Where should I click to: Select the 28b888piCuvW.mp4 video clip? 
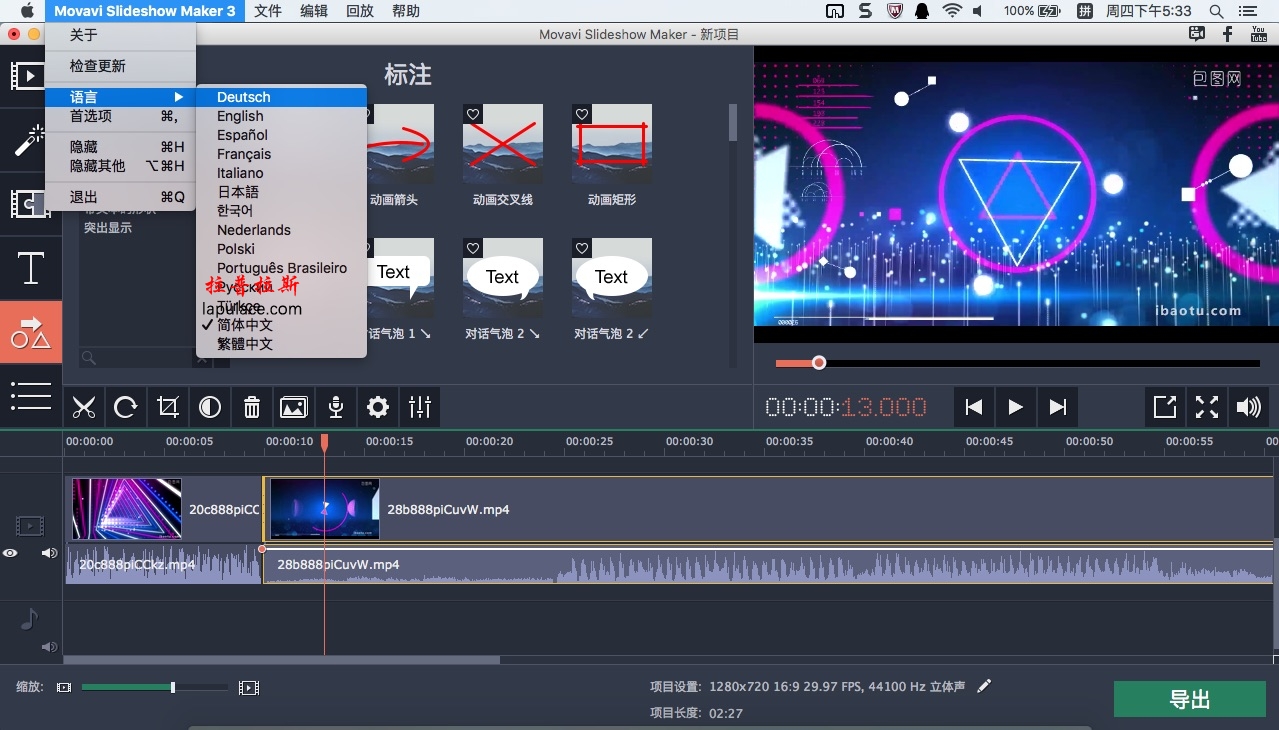tap(770, 509)
